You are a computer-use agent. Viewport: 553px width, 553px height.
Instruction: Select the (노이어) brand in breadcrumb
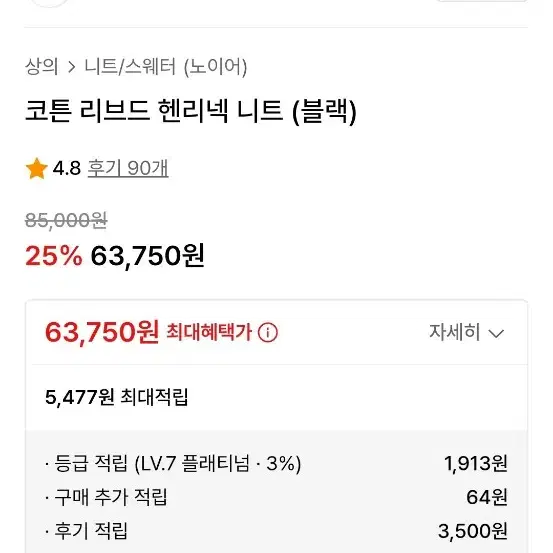click(215, 67)
